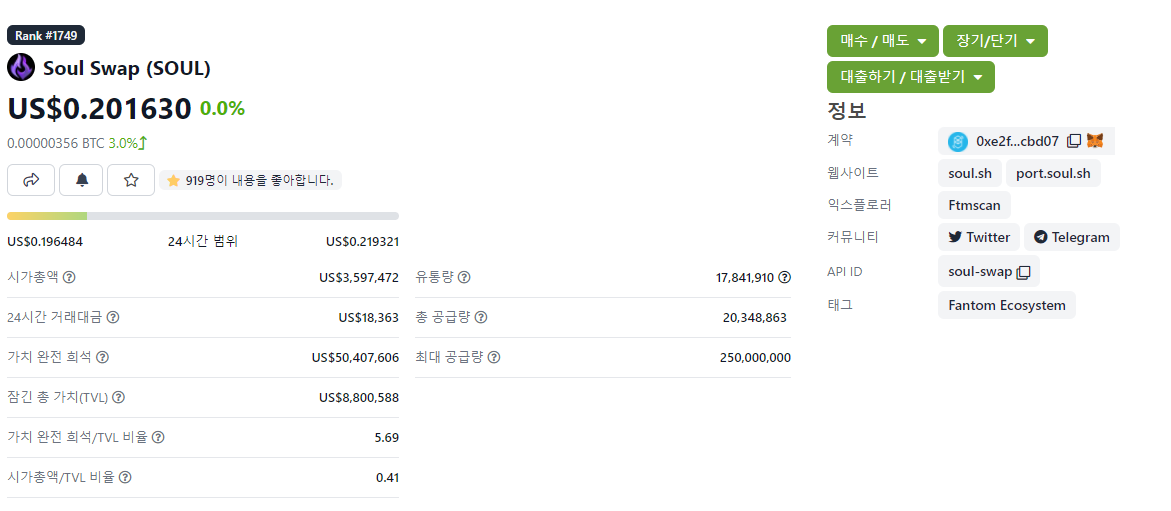
Task: Click the help icon next to 시가총액
Action: tap(69, 277)
